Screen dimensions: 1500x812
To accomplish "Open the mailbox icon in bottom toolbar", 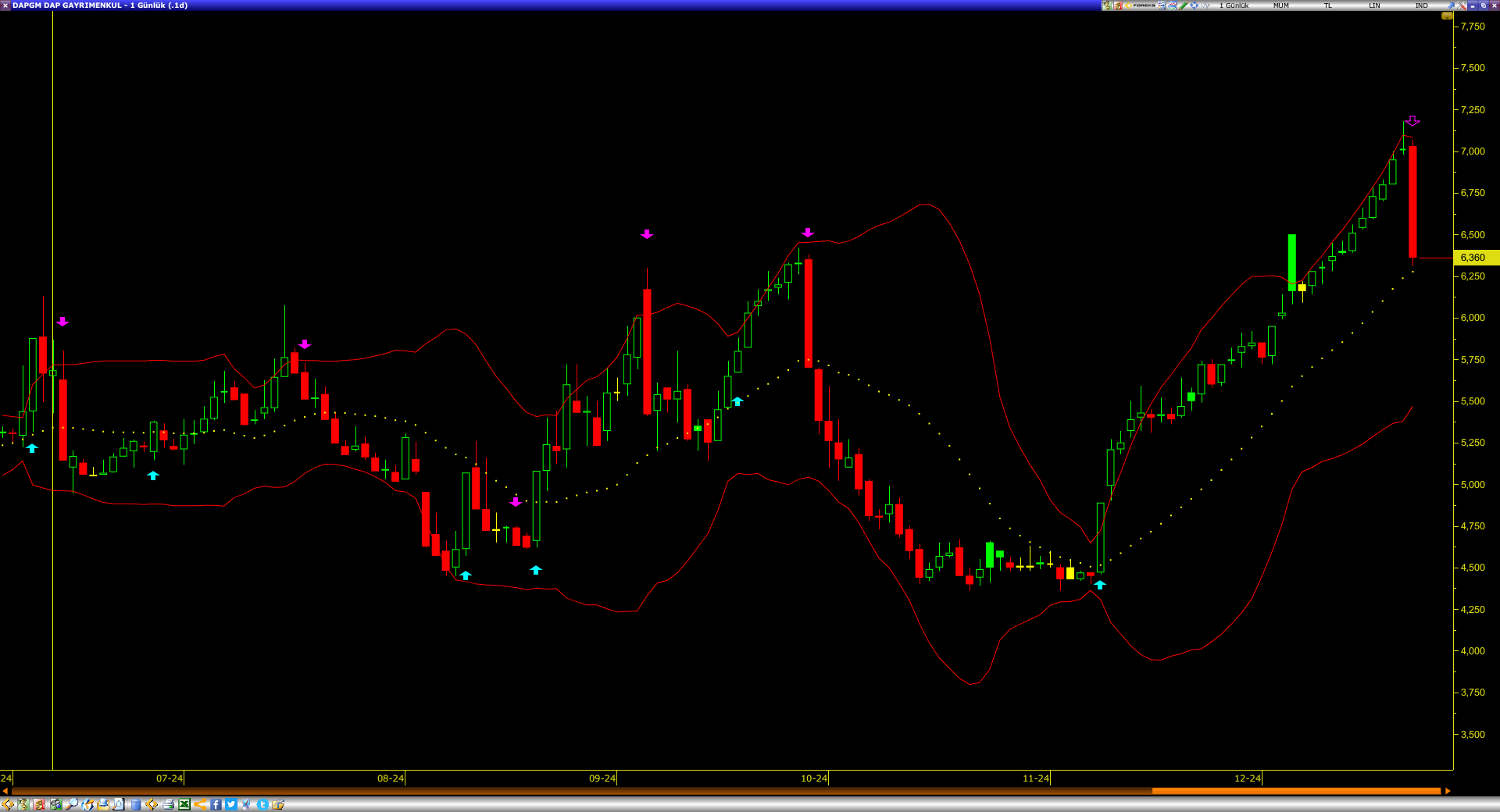I will (103, 804).
